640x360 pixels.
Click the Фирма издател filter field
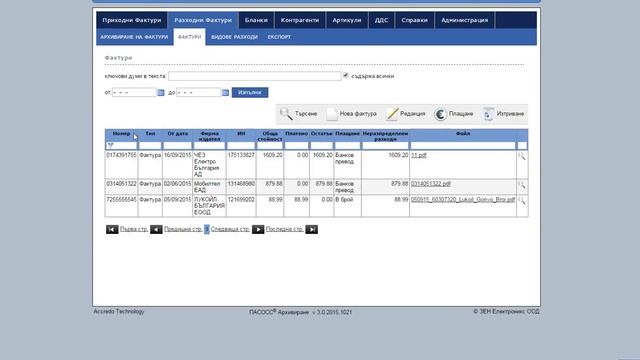click(x=209, y=146)
